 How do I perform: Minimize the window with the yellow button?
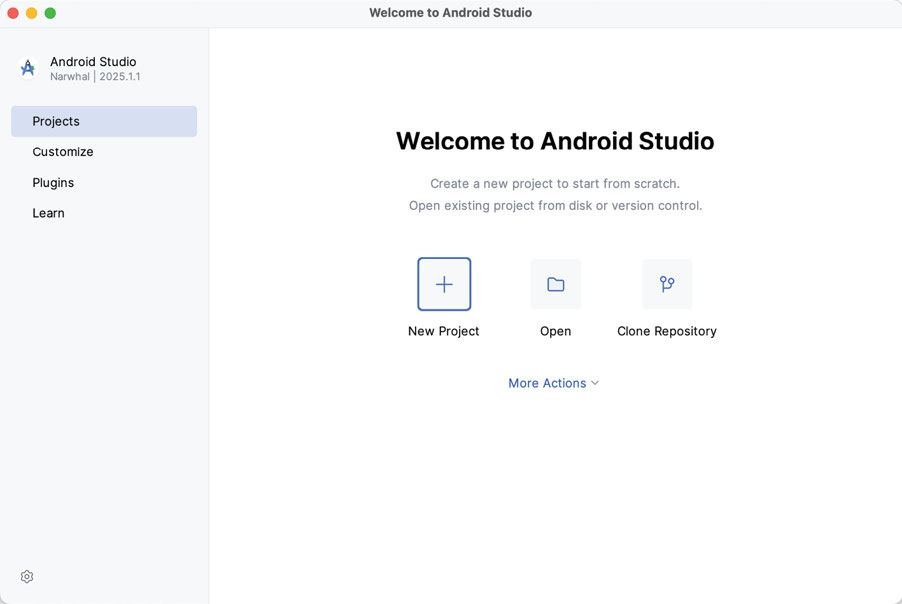tap(32, 13)
